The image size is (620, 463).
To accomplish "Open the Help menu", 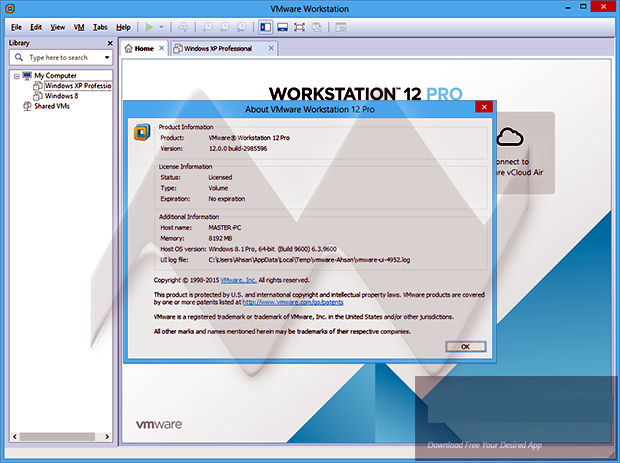I will click(123, 27).
